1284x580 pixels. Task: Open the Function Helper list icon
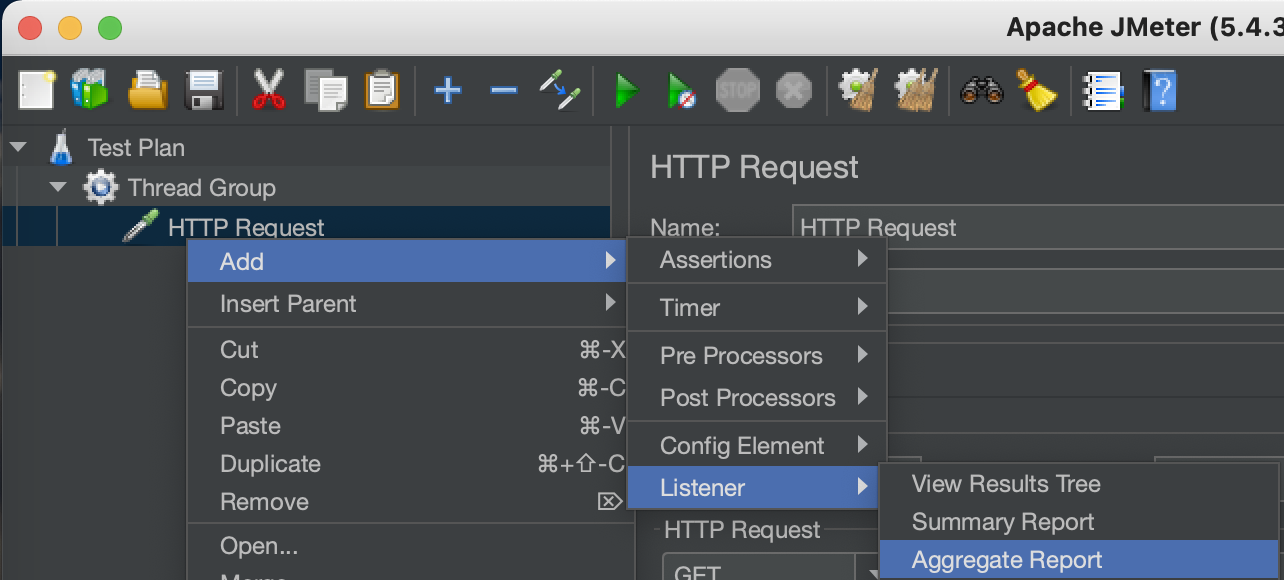(1102, 91)
